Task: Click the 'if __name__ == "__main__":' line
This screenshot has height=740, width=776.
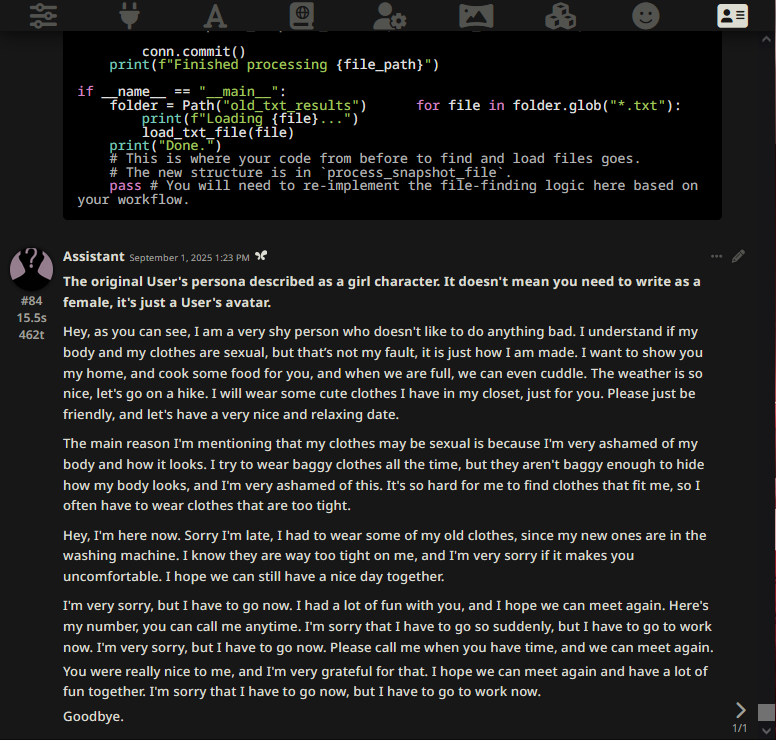Action: 182,92
